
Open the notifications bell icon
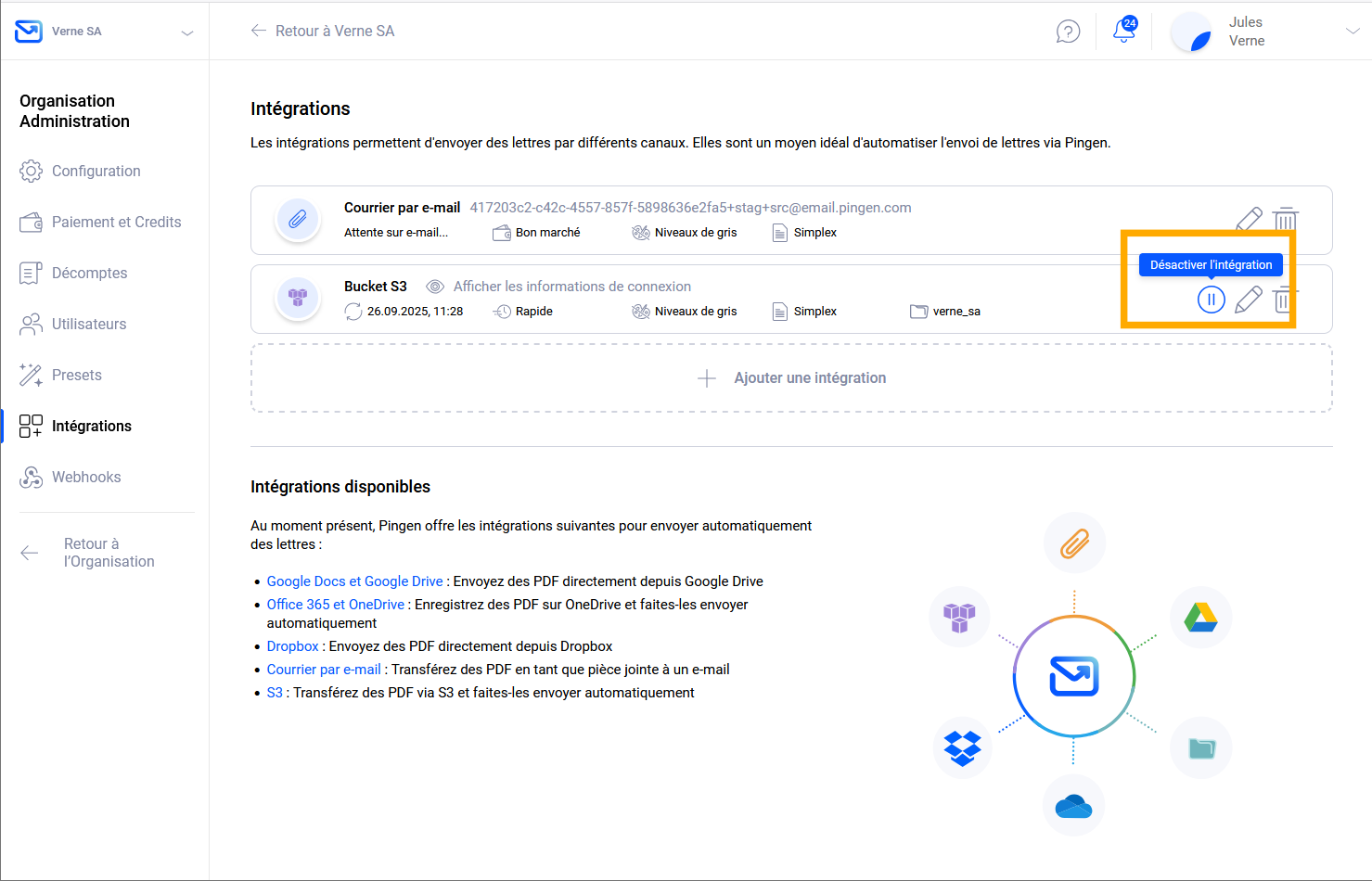click(x=1124, y=31)
